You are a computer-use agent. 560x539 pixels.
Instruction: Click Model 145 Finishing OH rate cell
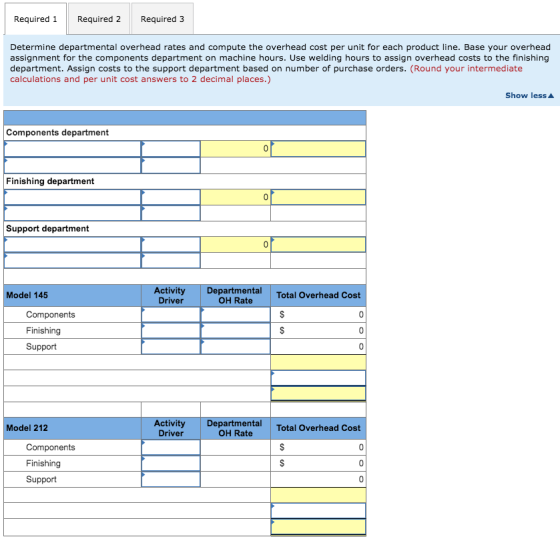[235, 330]
